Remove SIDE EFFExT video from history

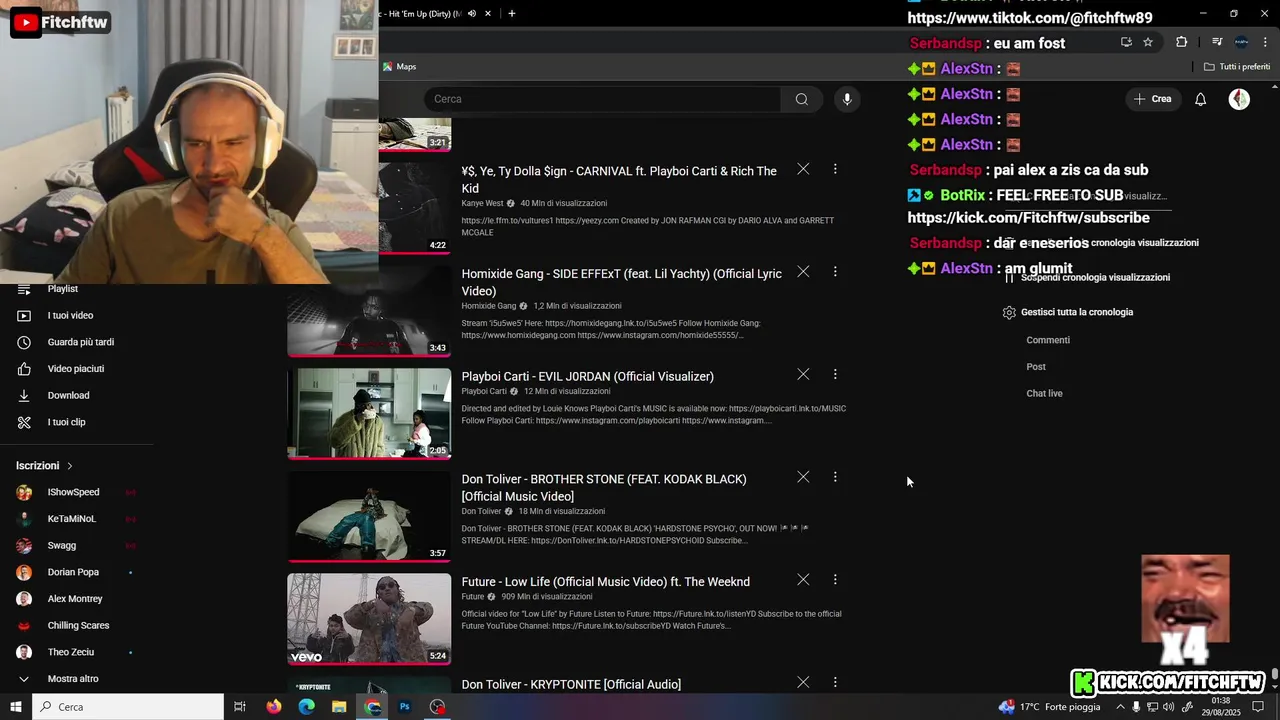pyautogui.click(x=803, y=271)
